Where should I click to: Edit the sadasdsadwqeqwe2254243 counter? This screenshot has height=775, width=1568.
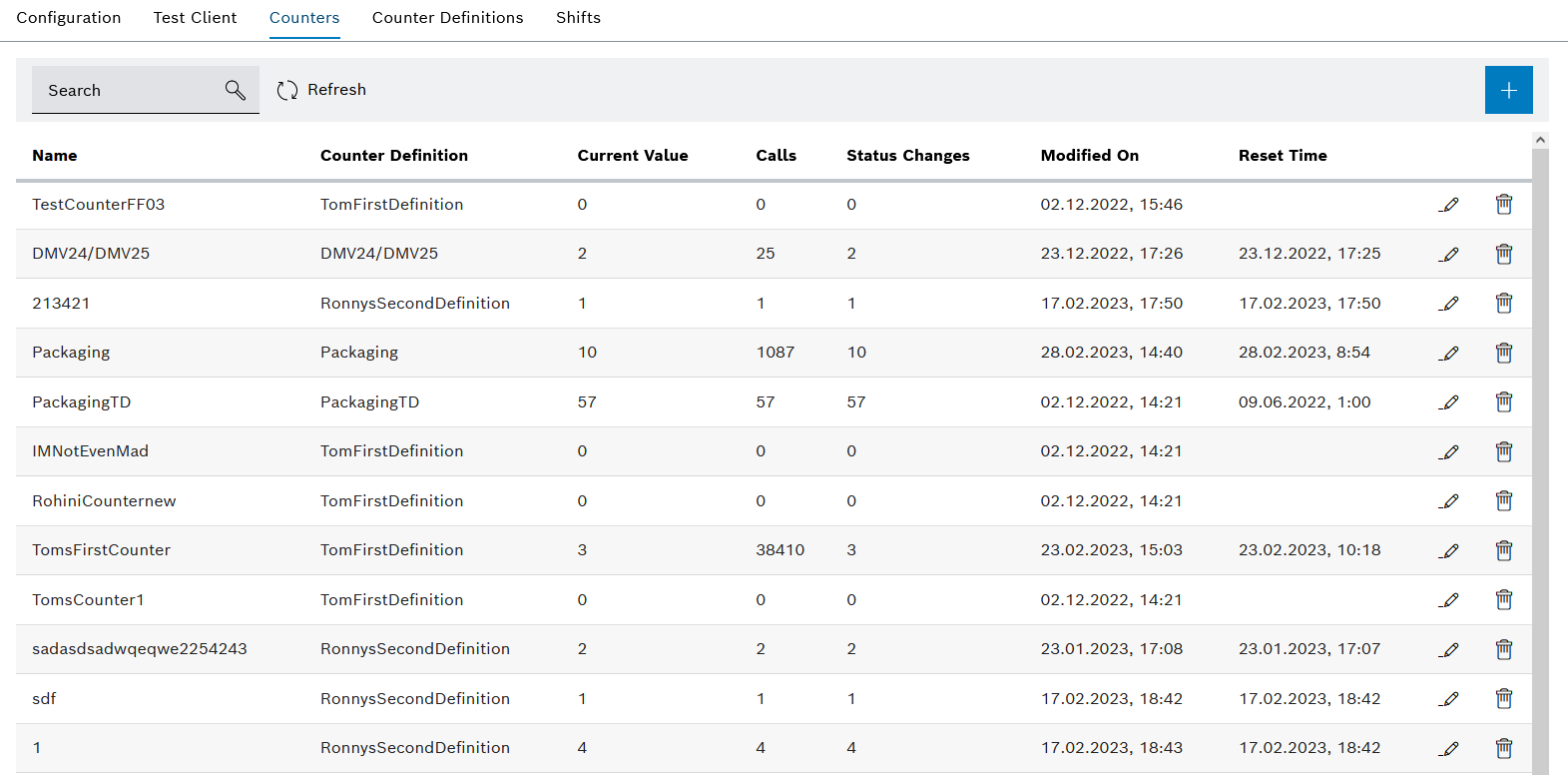pos(1449,649)
